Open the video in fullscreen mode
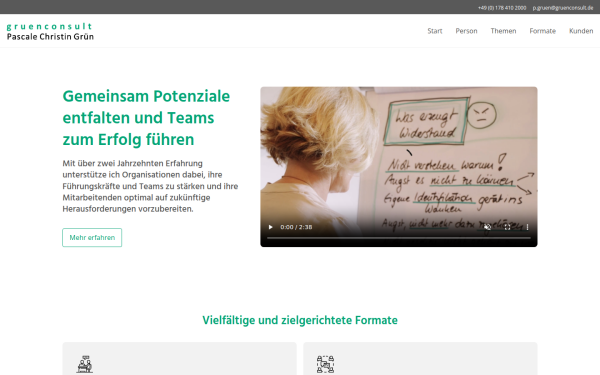This screenshot has height=375, width=600. 507,227
